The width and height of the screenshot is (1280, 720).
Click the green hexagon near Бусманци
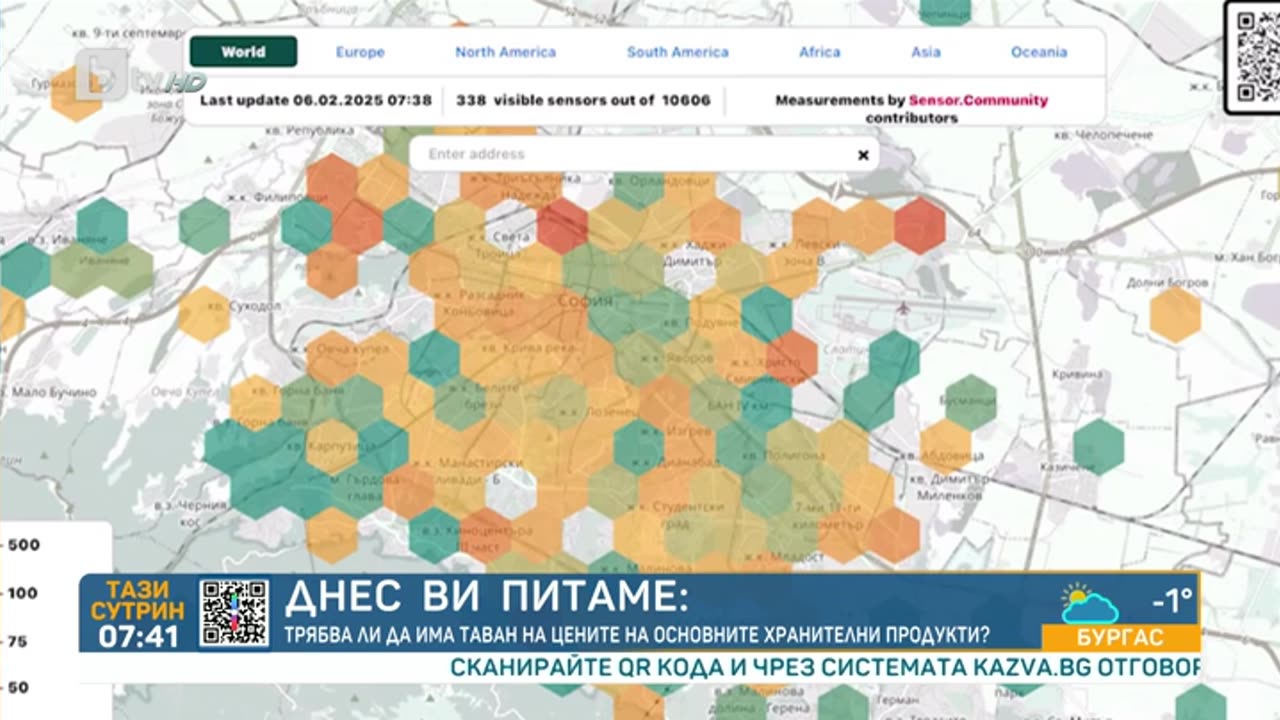tap(970, 402)
